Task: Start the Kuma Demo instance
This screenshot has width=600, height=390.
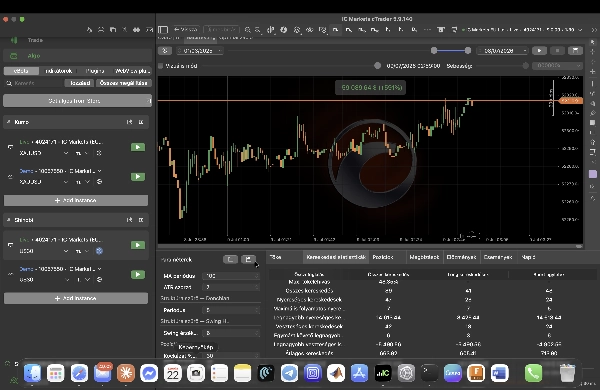Action: (x=138, y=177)
